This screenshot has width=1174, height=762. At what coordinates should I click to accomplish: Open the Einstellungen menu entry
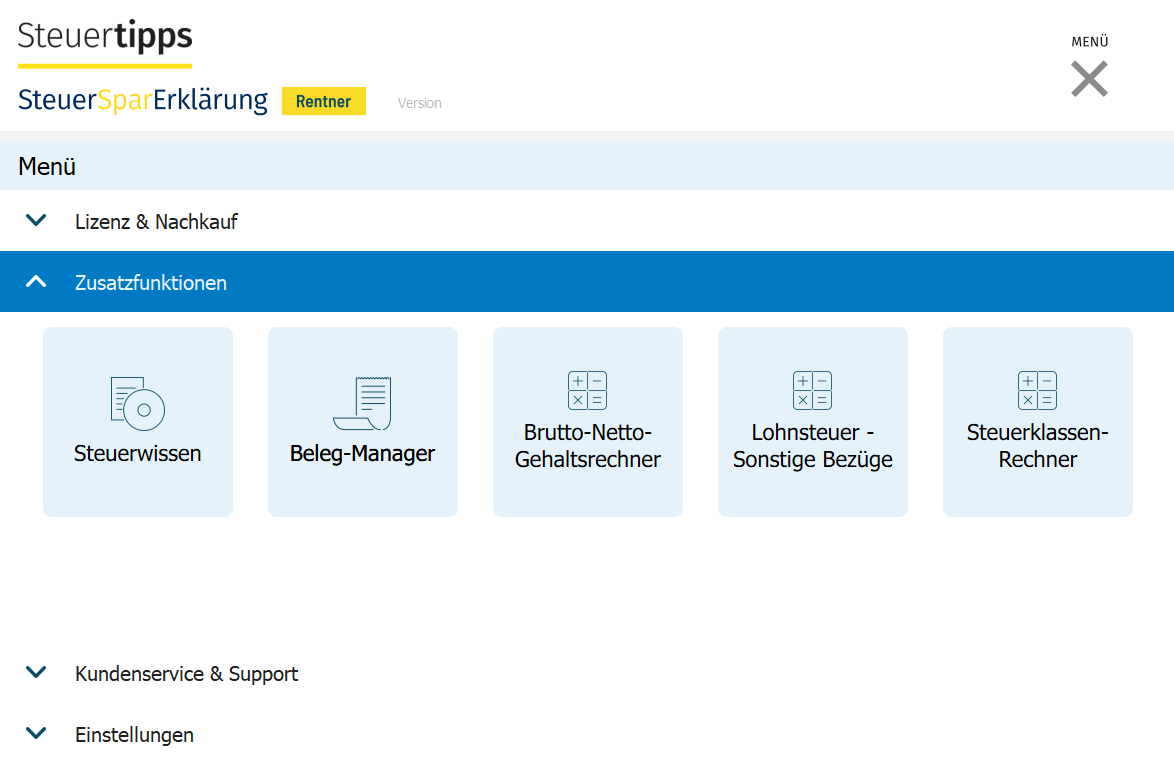tap(134, 735)
